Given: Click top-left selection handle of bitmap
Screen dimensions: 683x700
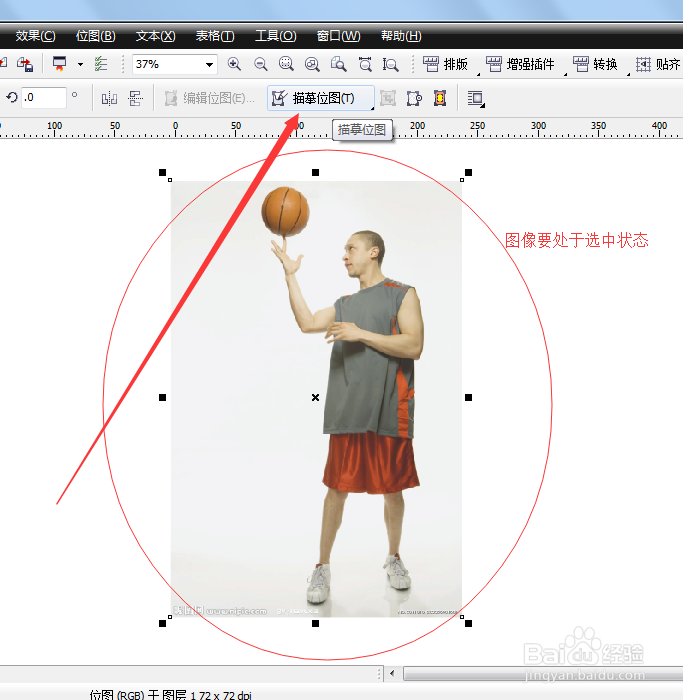Looking at the screenshot, I should pos(162,172).
